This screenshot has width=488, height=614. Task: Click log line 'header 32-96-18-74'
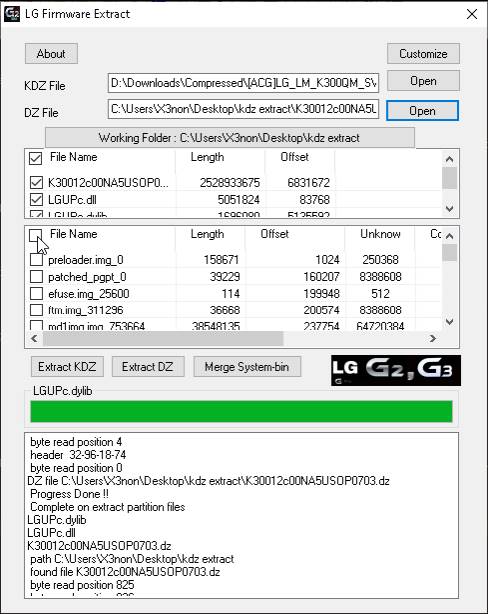pyautogui.click(x=78, y=455)
